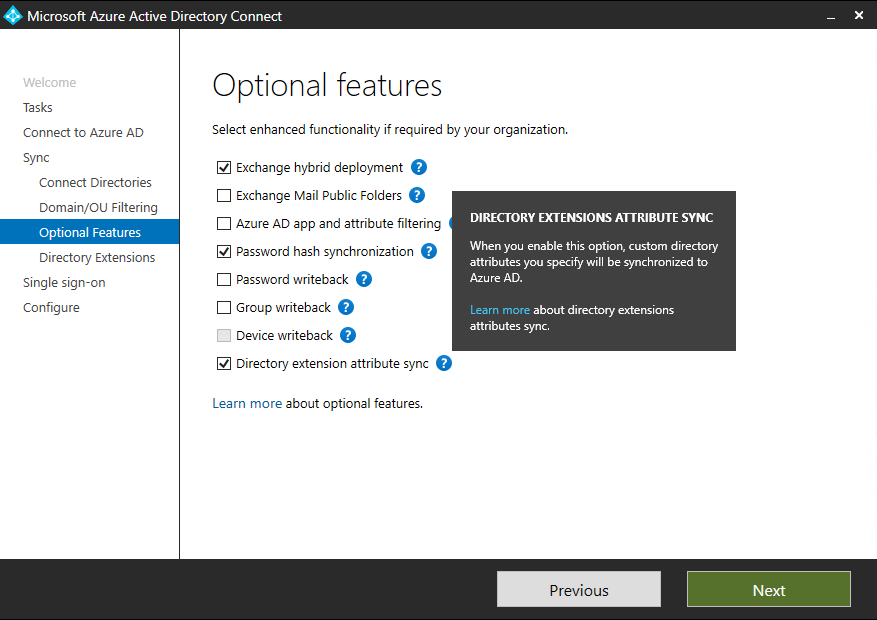
Task: Enable Azure AD app and attribute filtering
Action: [224, 223]
